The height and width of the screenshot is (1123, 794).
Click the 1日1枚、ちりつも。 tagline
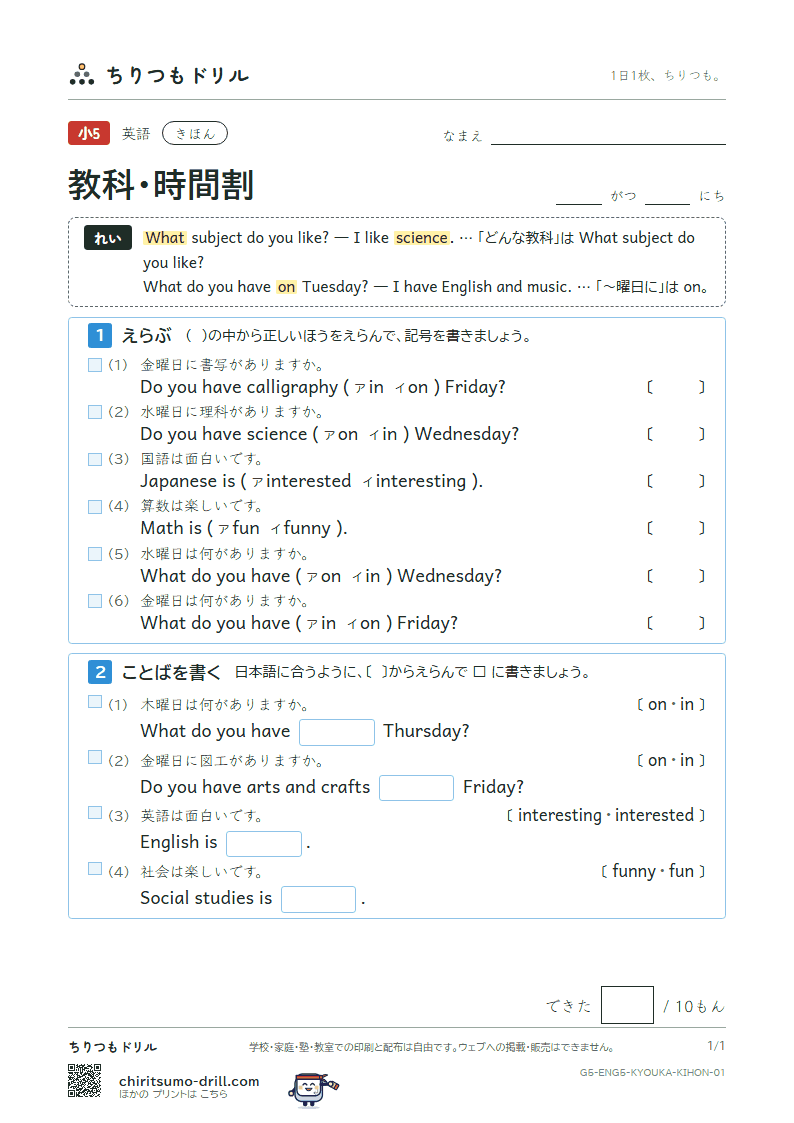[667, 75]
